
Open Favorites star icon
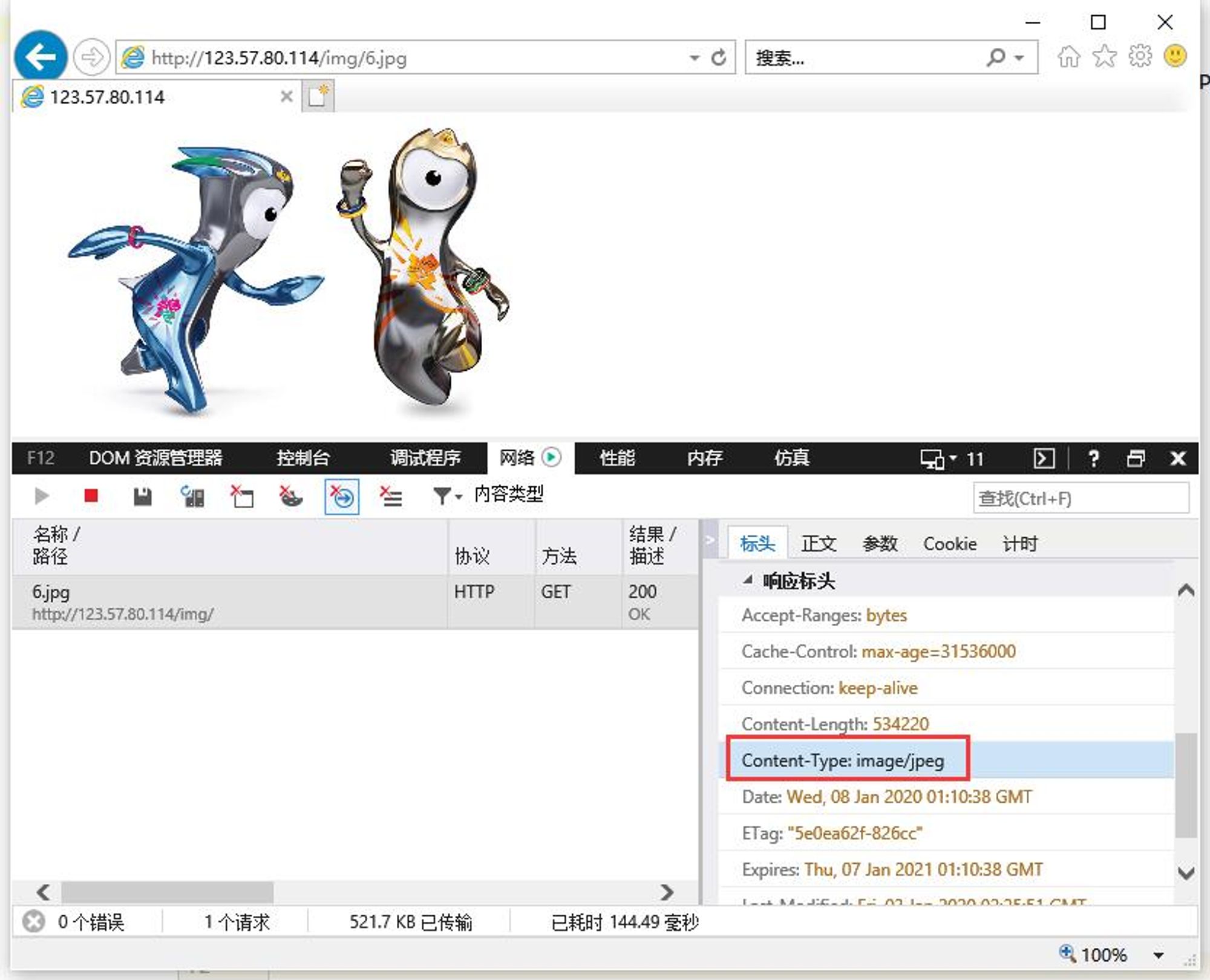pos(1105,56)
